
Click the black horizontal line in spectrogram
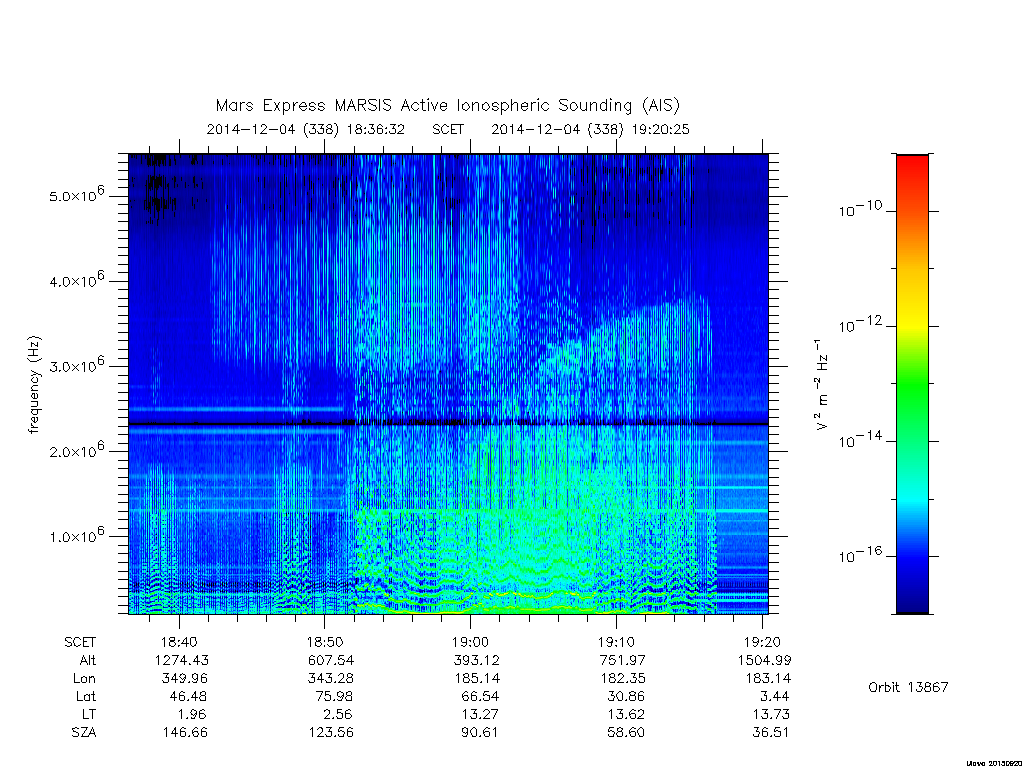448,424
